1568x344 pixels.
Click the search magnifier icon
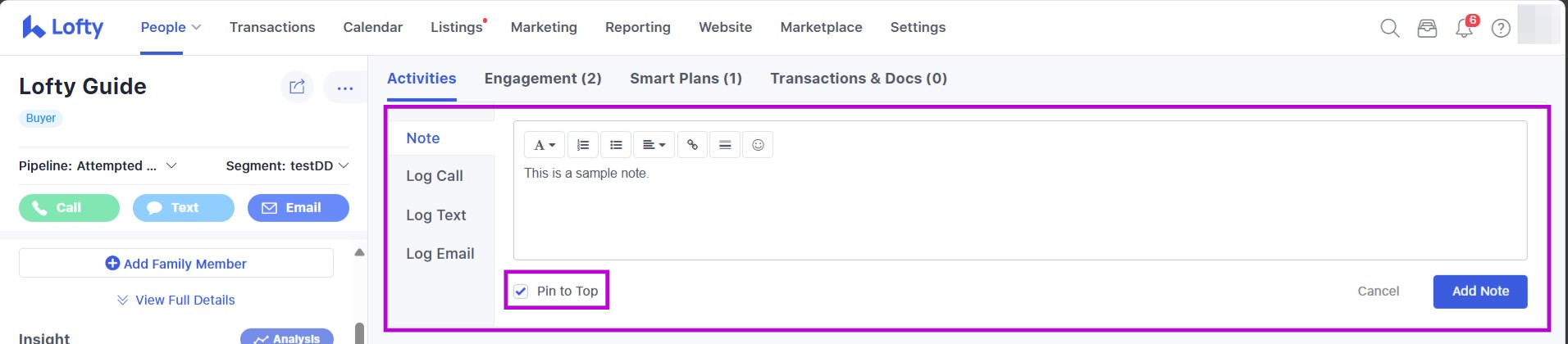click(1389, 28)
